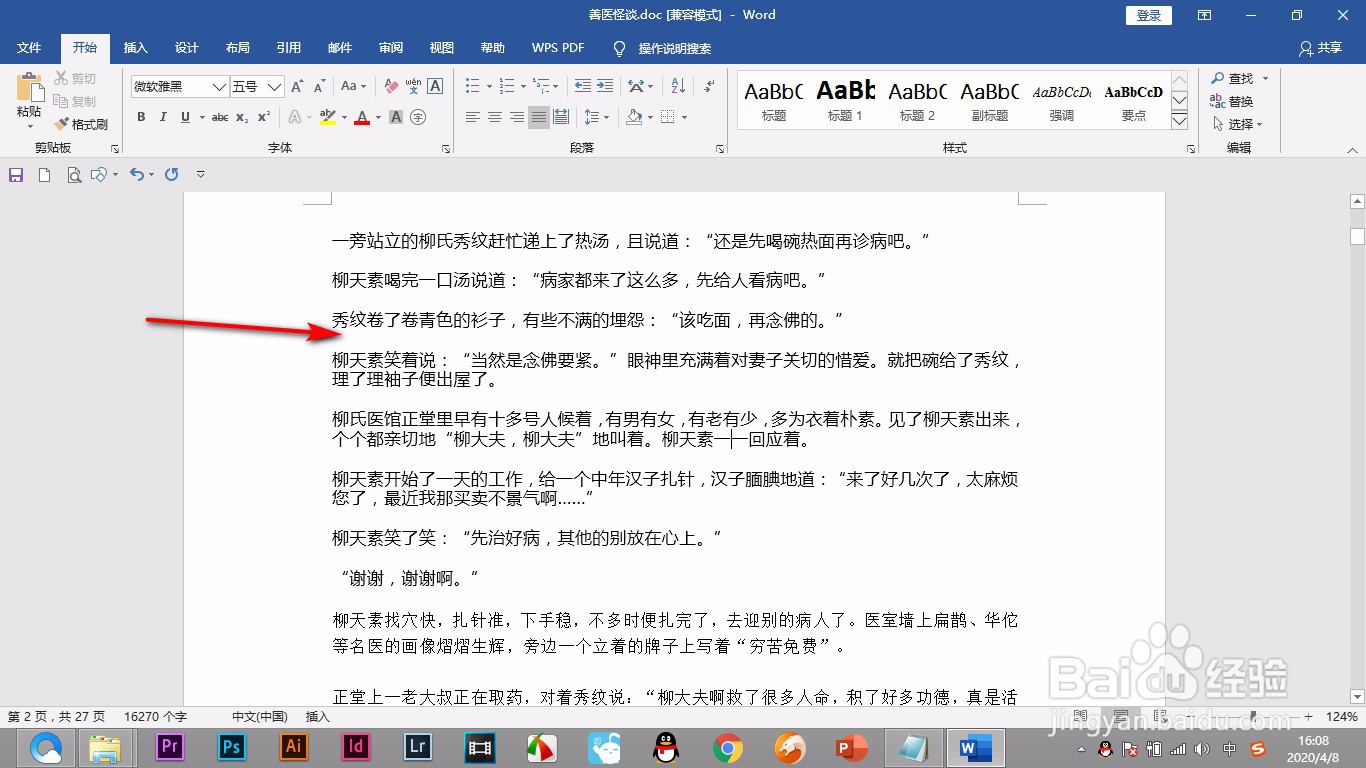Align text left
1366x768 pixels.
pyautogui.click(x=473, y=117)
